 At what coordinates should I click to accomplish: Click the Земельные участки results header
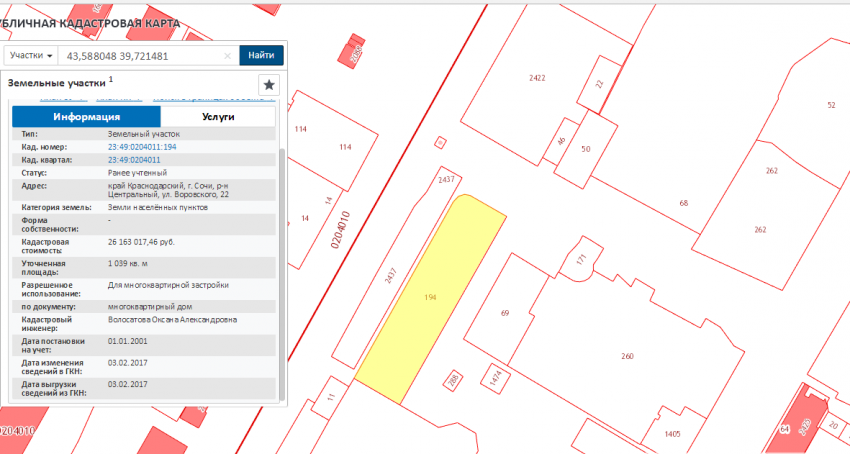pos(56,84)
